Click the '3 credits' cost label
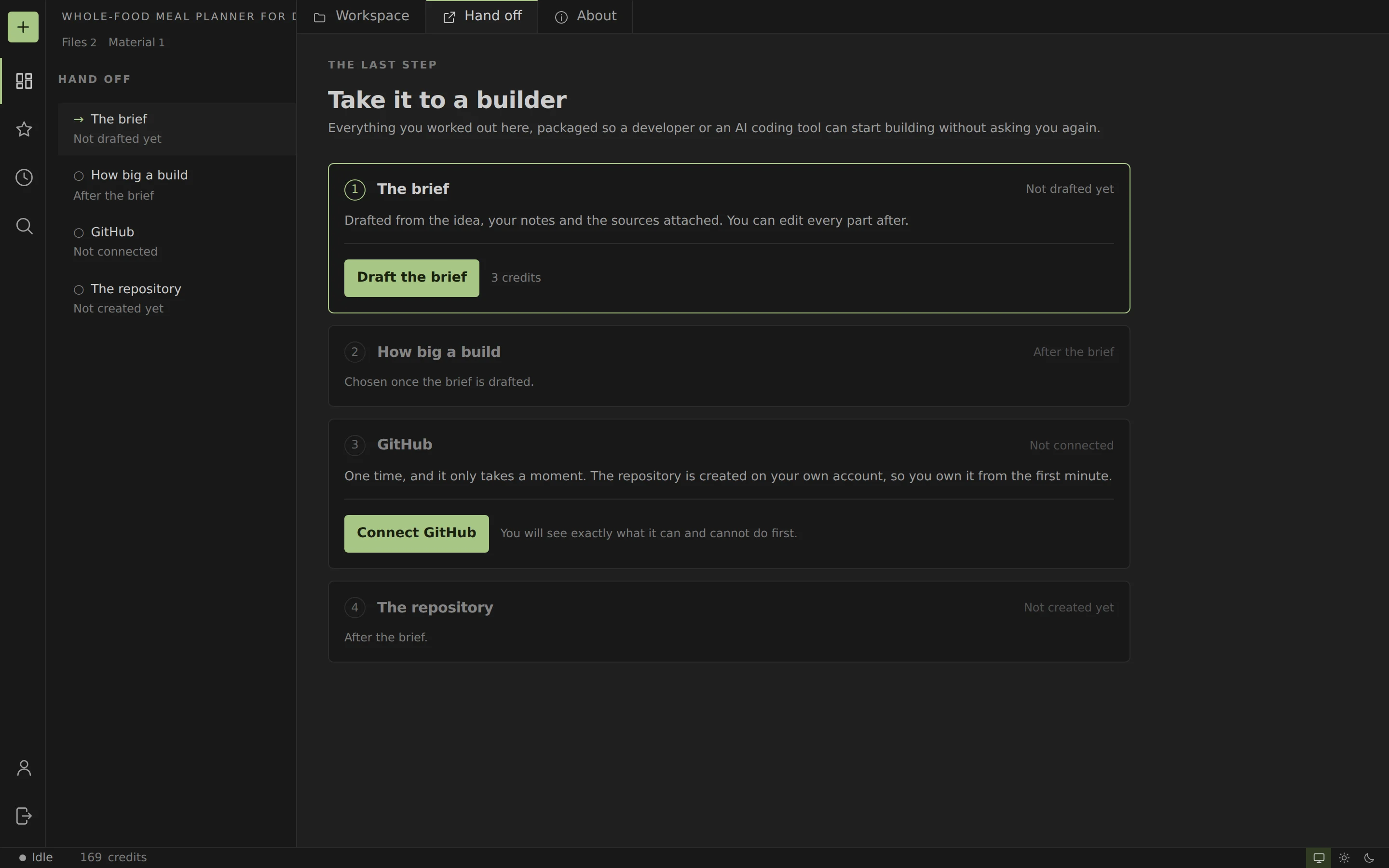 (x=516, y=278)
